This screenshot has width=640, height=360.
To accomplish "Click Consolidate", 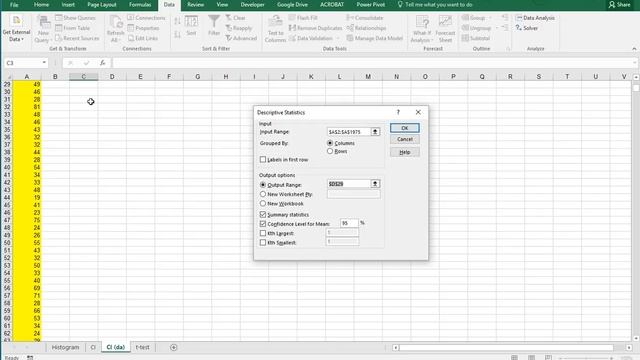I will point(365,18).
